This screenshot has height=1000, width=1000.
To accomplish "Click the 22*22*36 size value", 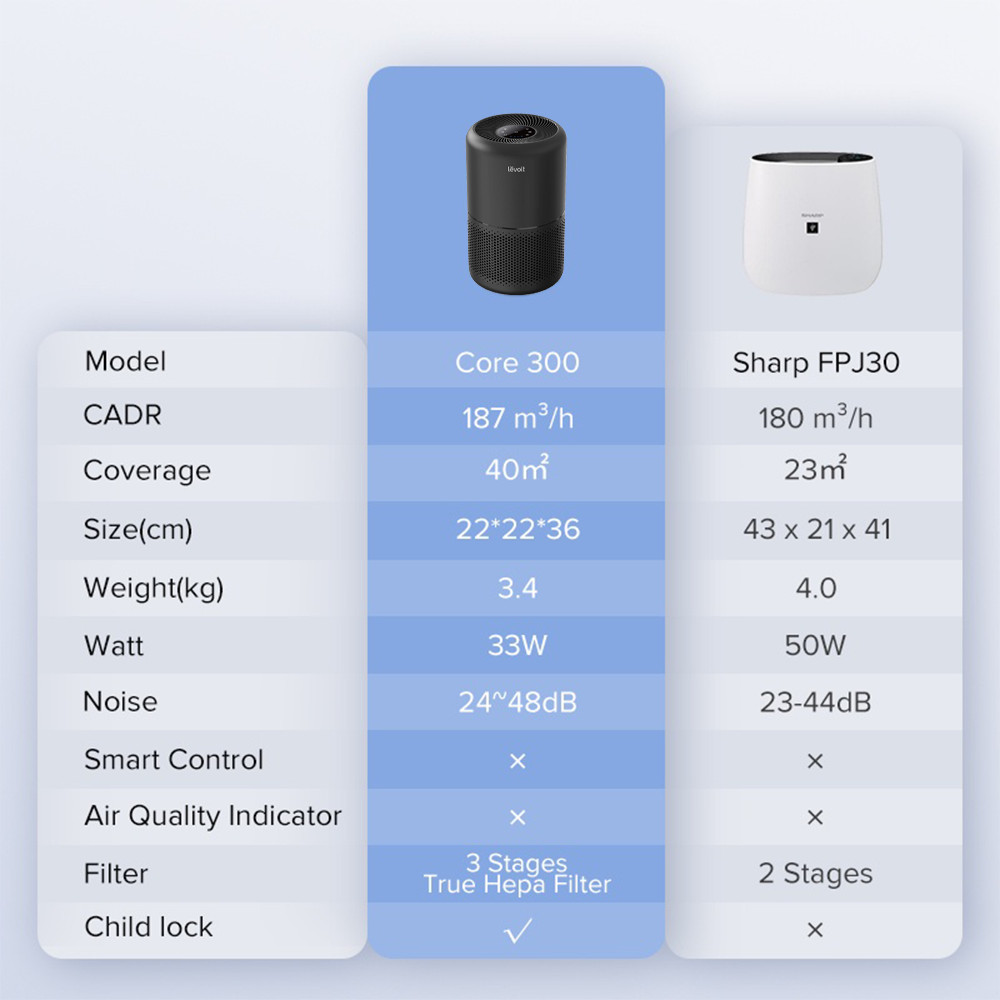I will coord(517,529).
